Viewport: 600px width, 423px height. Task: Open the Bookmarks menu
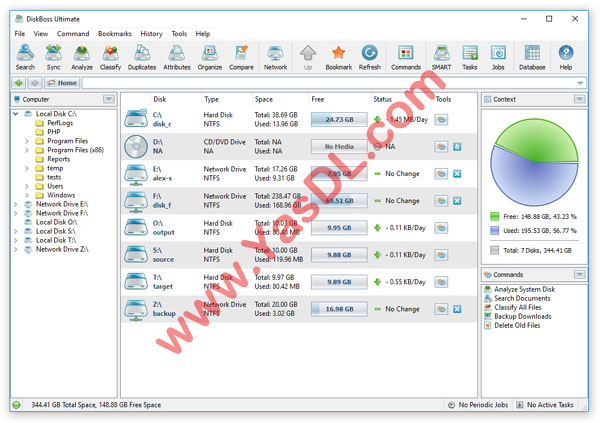click(x=114, y=34)
